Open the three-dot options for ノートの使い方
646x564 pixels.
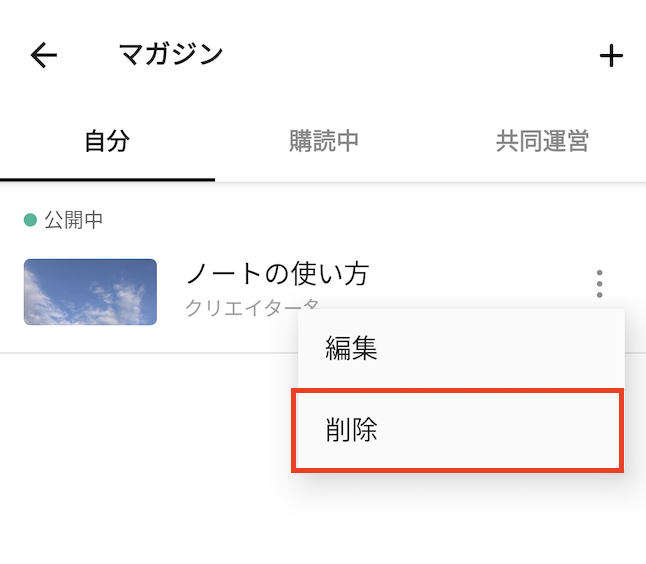(599, 284)
